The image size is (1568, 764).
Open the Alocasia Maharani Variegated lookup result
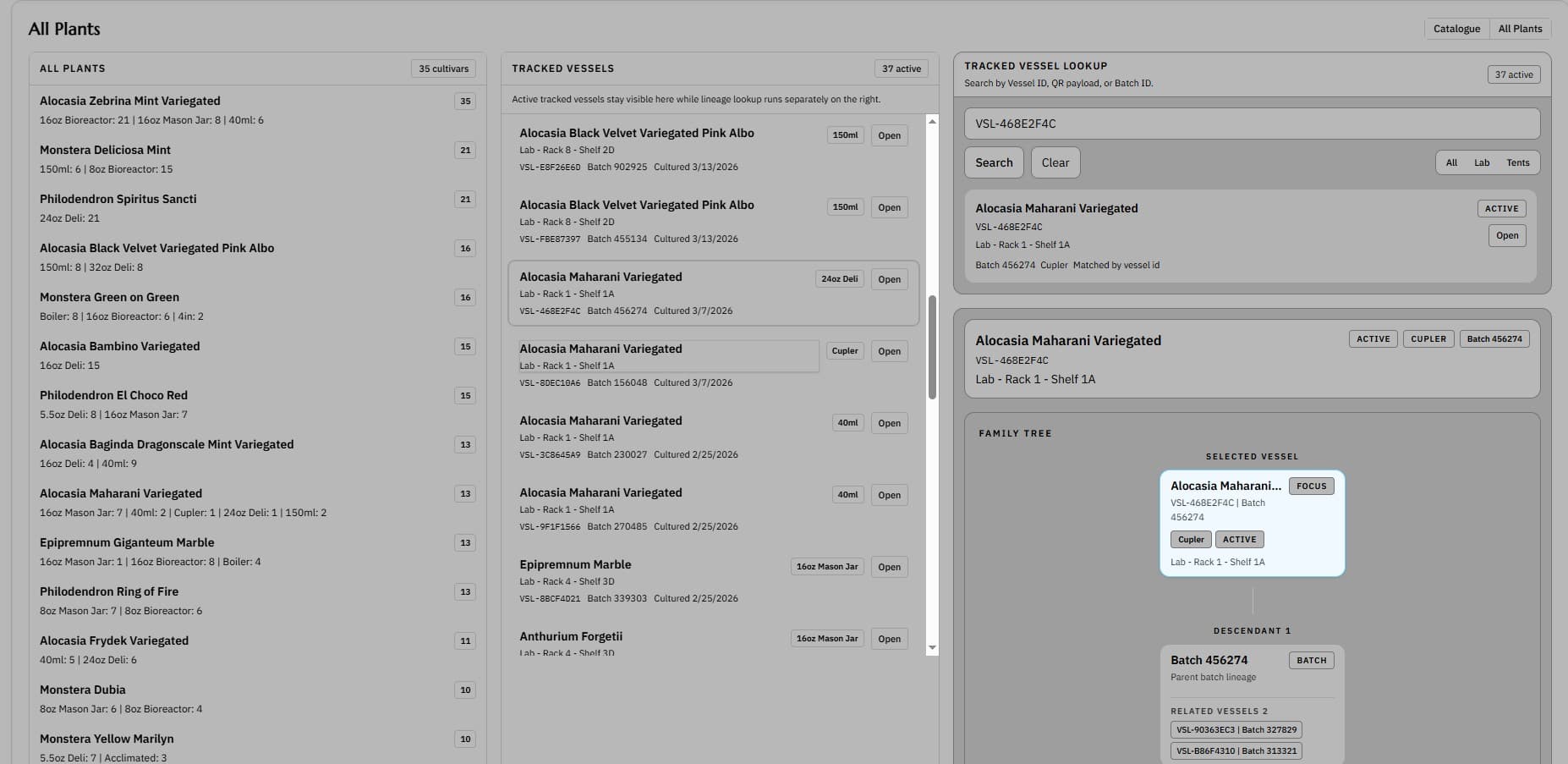(x=1506, y=235)
